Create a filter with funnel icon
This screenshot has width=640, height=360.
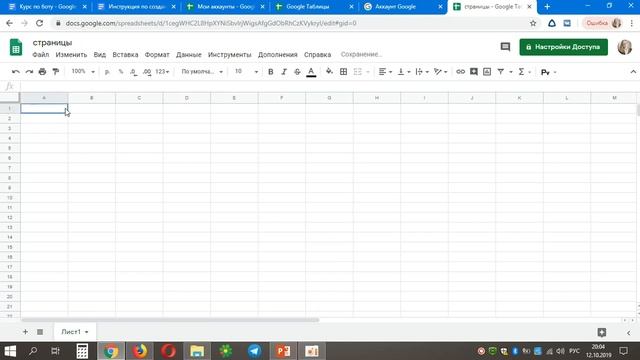tap(500, 72)
